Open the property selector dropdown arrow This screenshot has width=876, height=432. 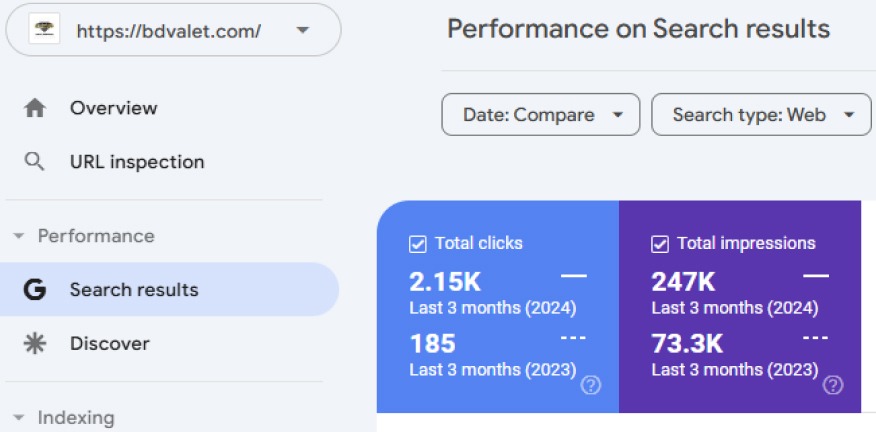(302, 30)
